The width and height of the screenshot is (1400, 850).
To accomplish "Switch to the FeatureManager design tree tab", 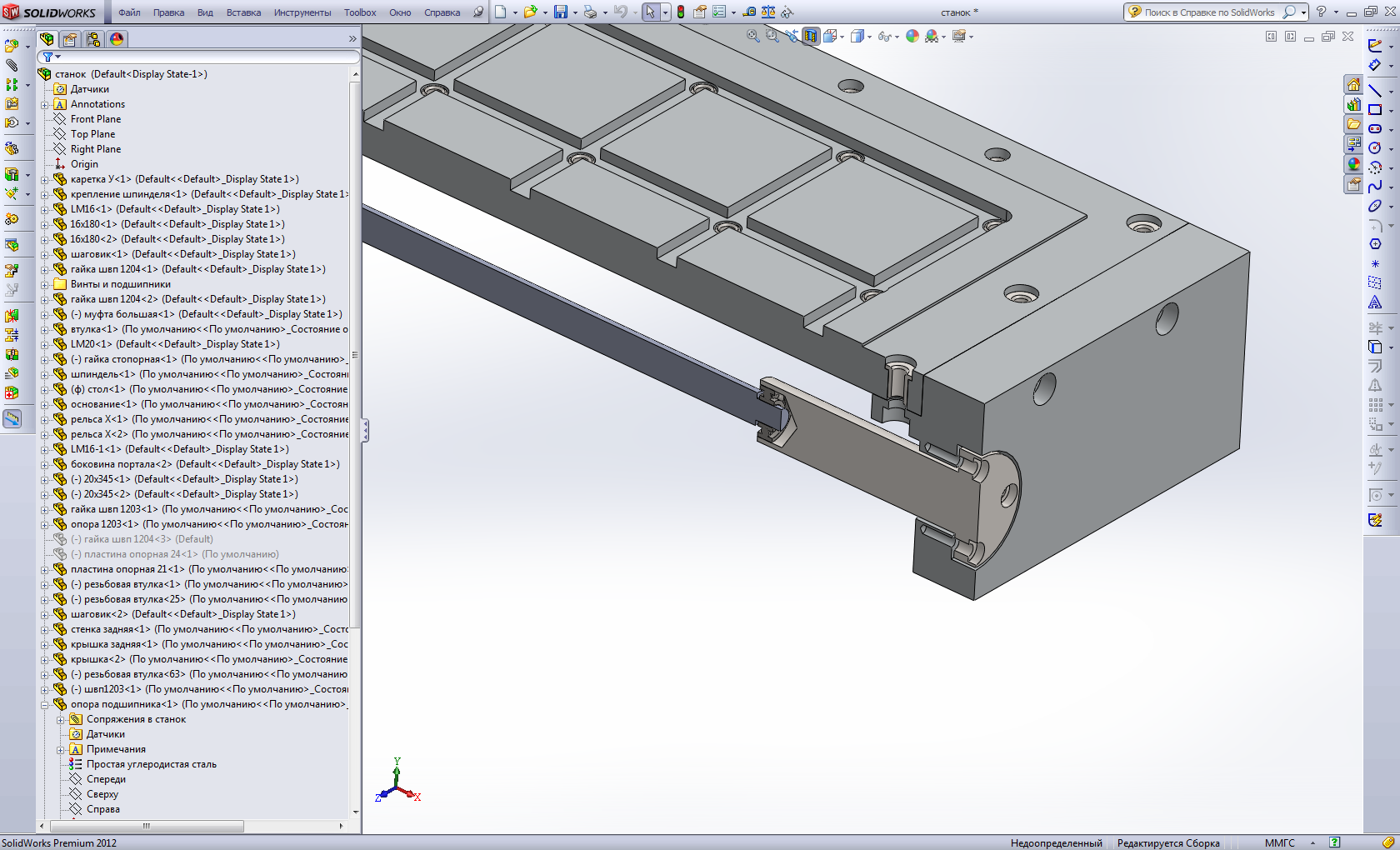I will [x=47, y=39].
